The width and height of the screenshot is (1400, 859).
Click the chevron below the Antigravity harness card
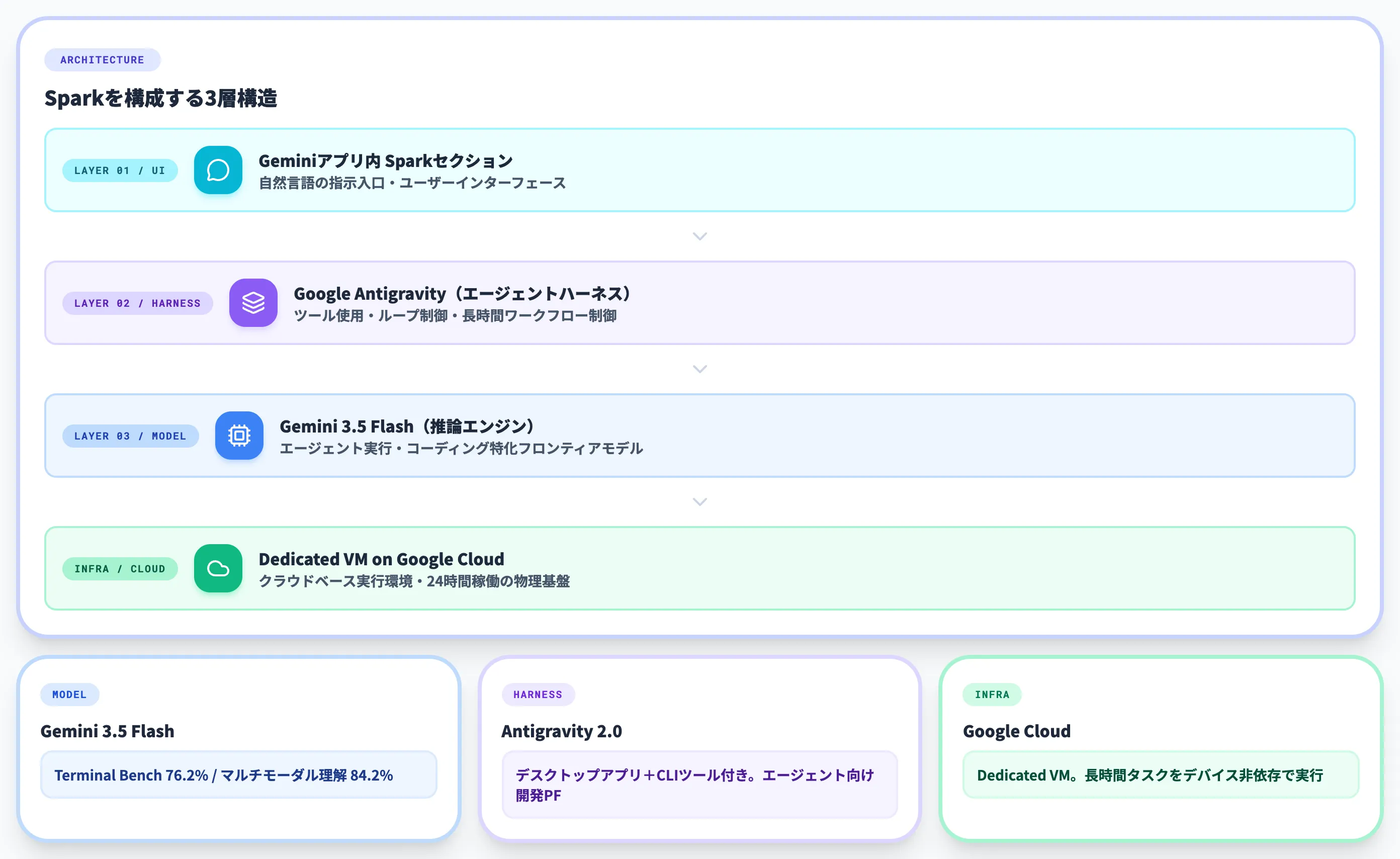pyautogui.click(x=699, y=369)
